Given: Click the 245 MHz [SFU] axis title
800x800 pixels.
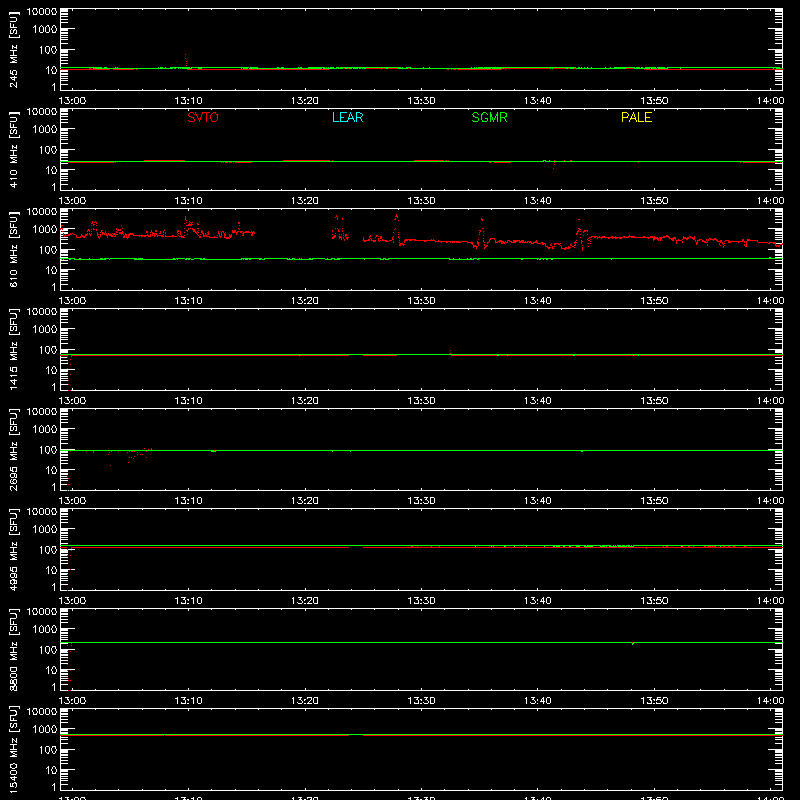Looking at the screenshot, I should (13, 49).
